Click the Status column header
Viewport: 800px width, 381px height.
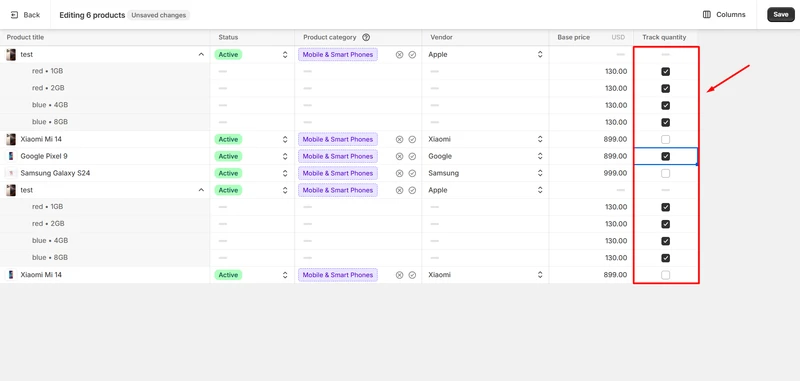click(x=228, y=37)
